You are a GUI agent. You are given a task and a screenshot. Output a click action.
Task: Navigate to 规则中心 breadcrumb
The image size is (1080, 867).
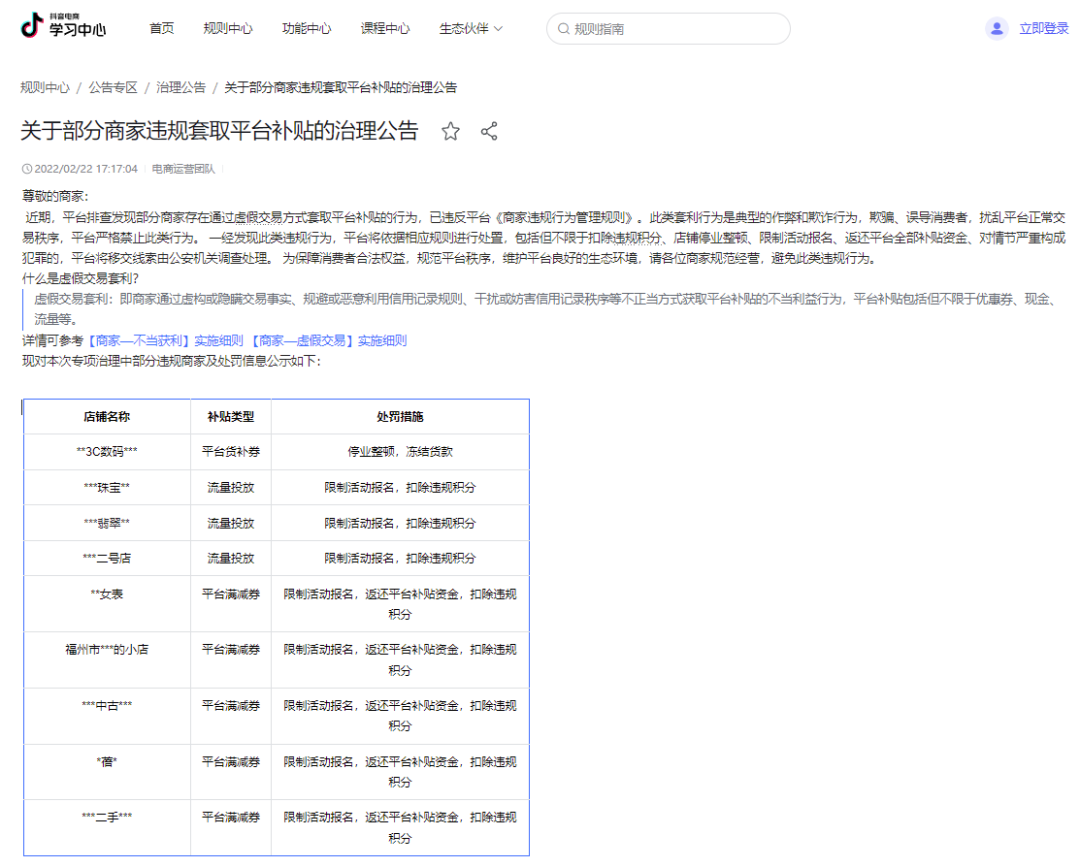point(45,87)
